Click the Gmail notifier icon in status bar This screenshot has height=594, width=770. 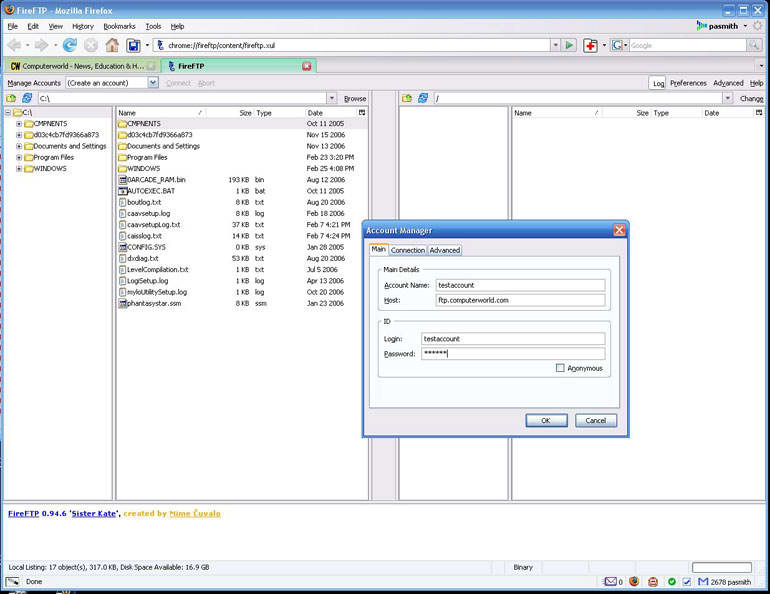703,582
